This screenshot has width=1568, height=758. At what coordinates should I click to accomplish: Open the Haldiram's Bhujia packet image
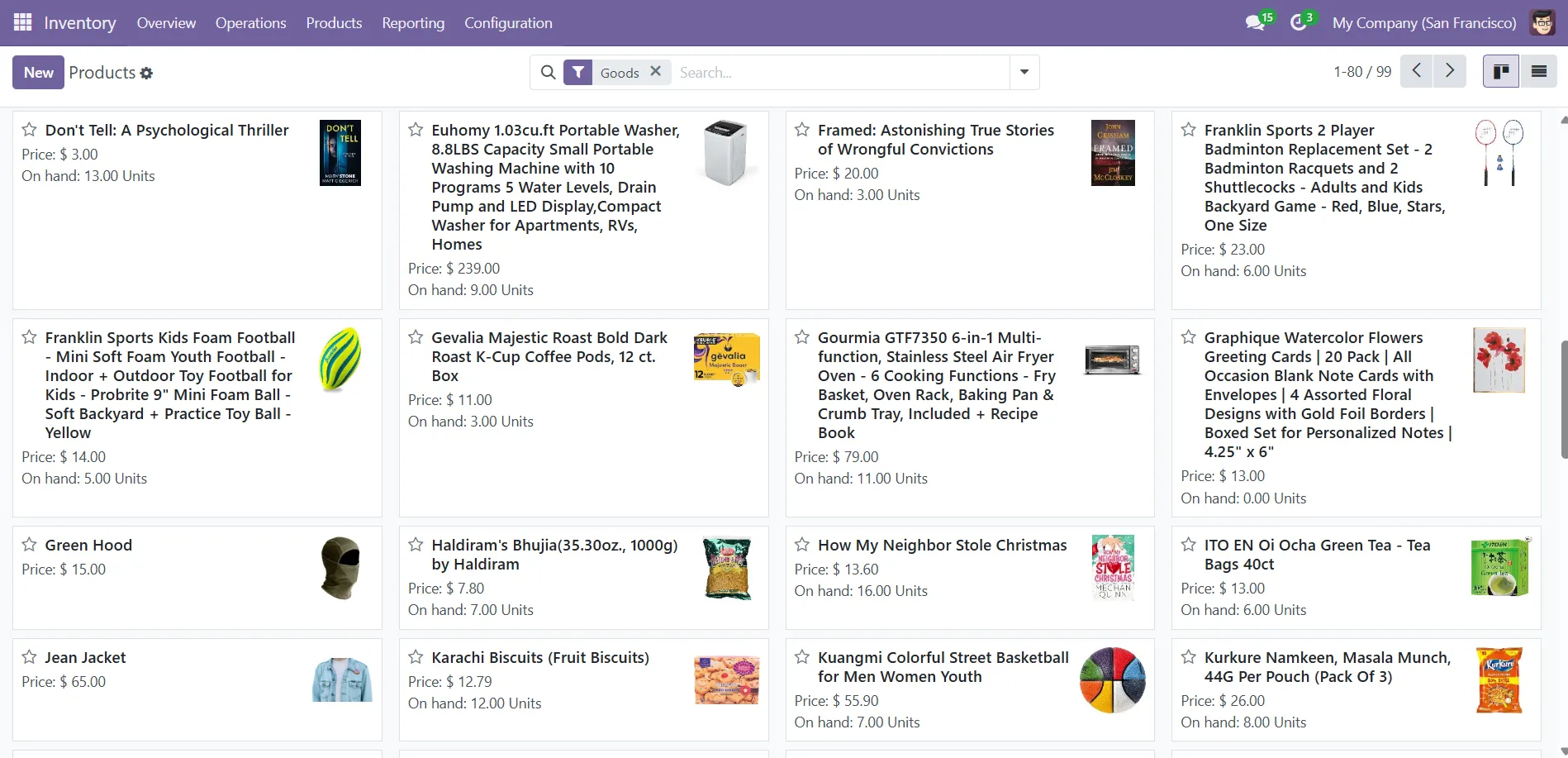[x=726, y=568]
